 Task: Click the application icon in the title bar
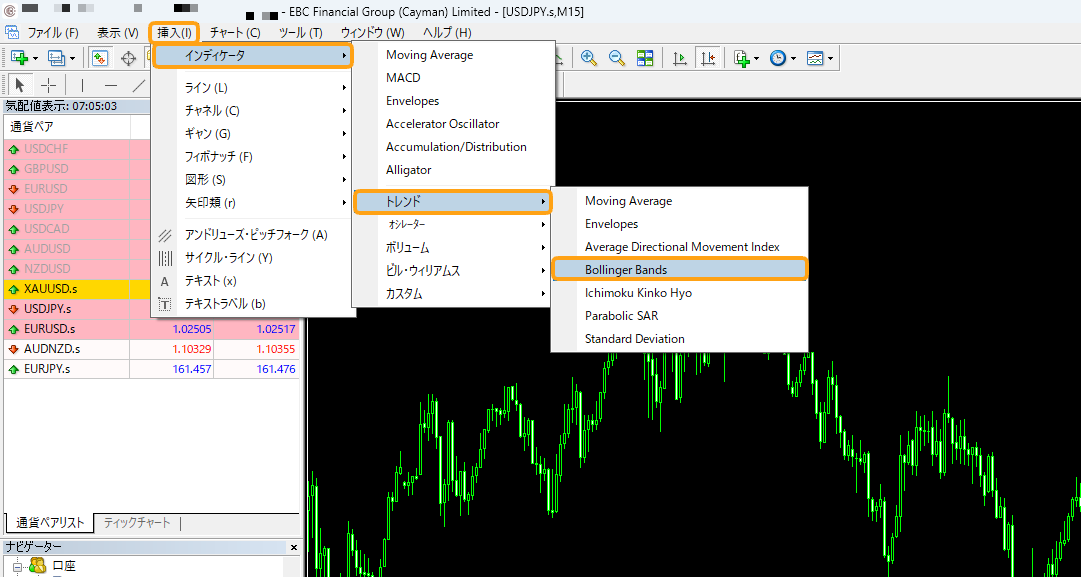(x=8, y=11)
